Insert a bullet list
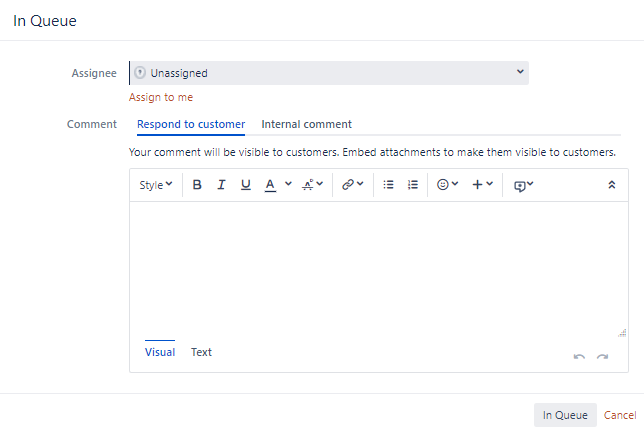 click(389, 185)
